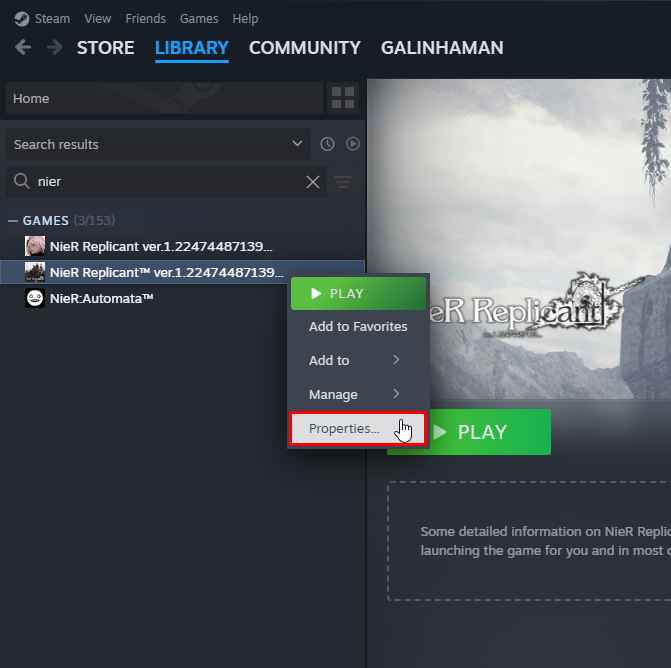Open the STORE tab
The height and width of the screenshot is (668, 671).
106,48
